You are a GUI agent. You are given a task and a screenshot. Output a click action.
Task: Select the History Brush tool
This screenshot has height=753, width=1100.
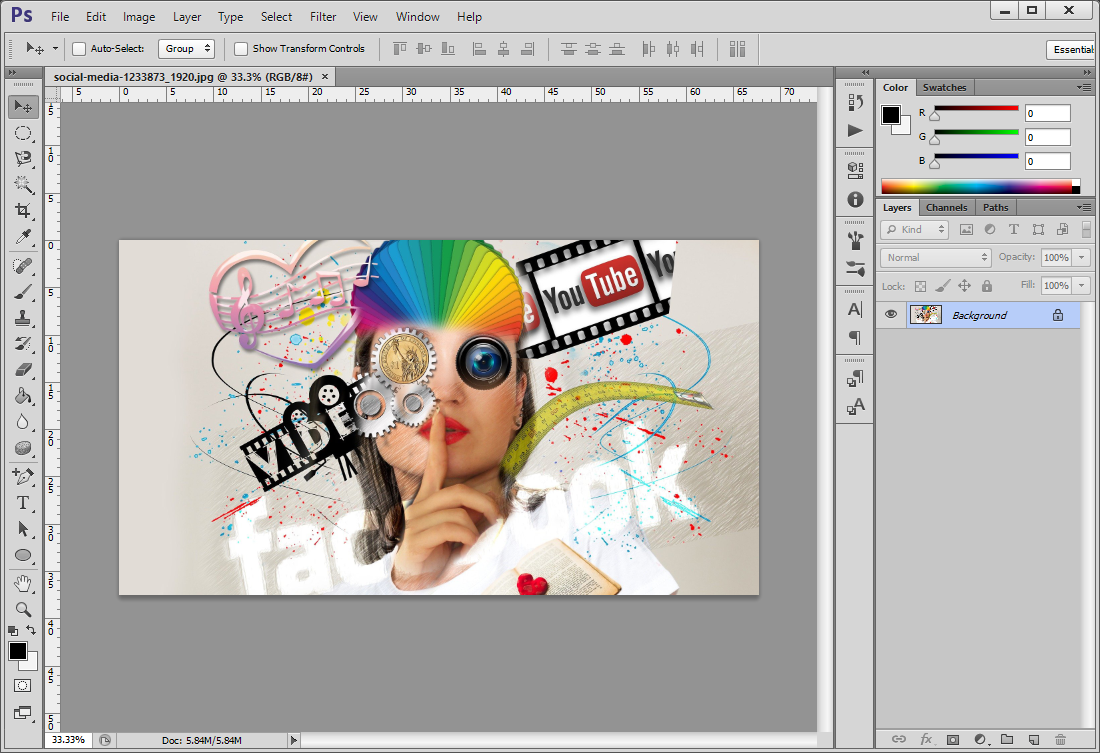pos(23,343)
